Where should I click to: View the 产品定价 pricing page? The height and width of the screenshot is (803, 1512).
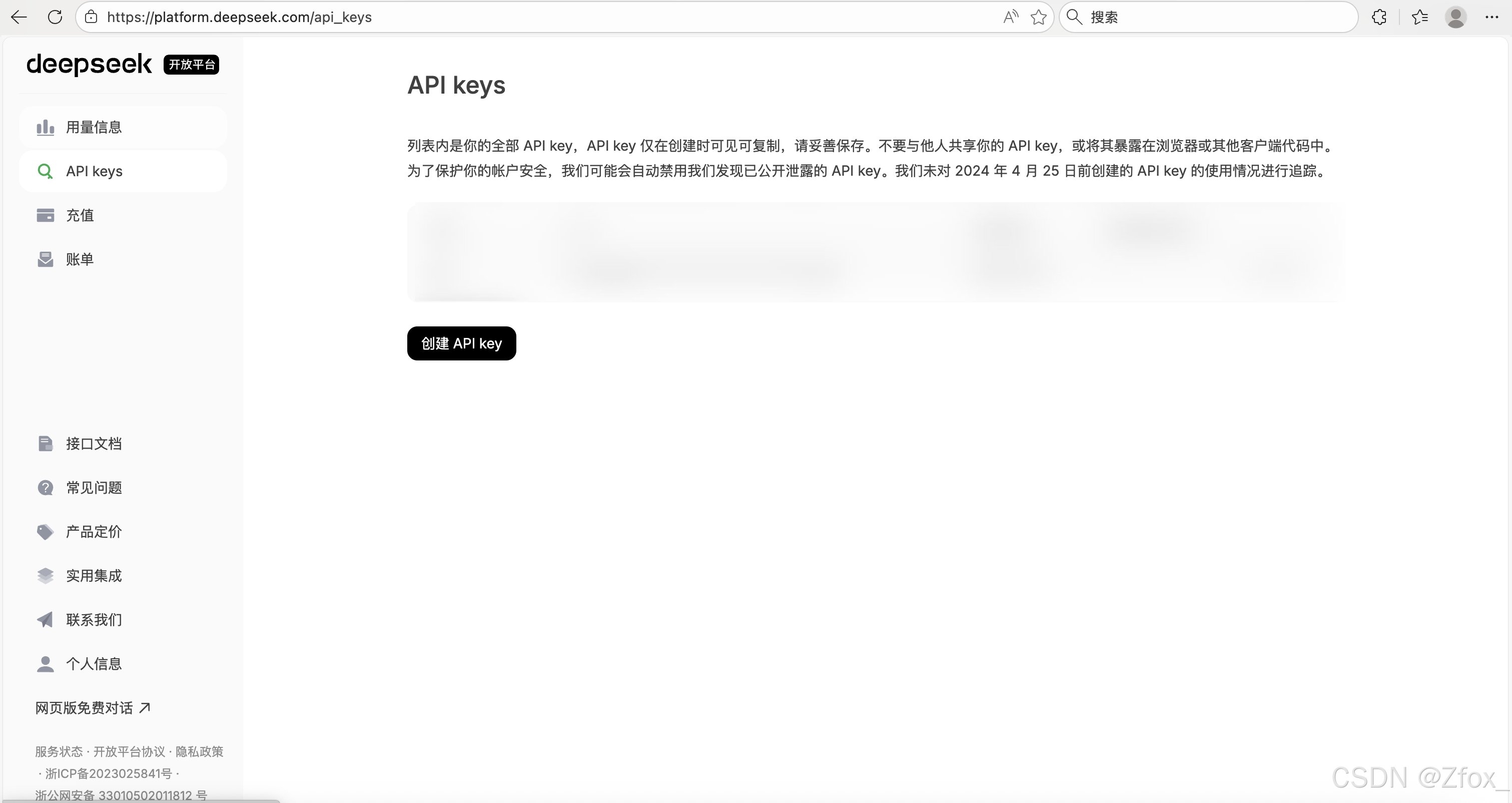point(94,531)
